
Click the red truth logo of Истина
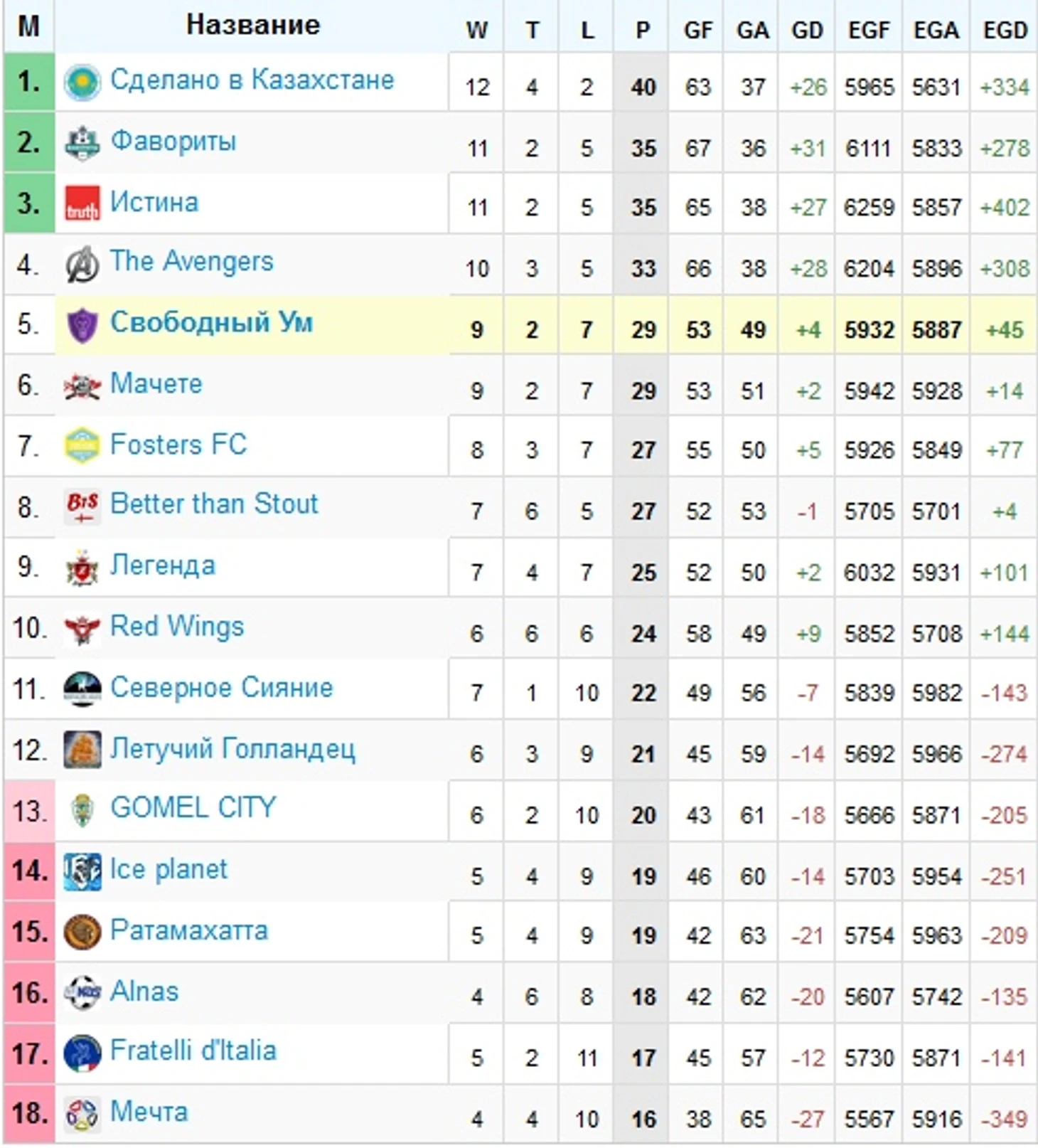point(82,204)
